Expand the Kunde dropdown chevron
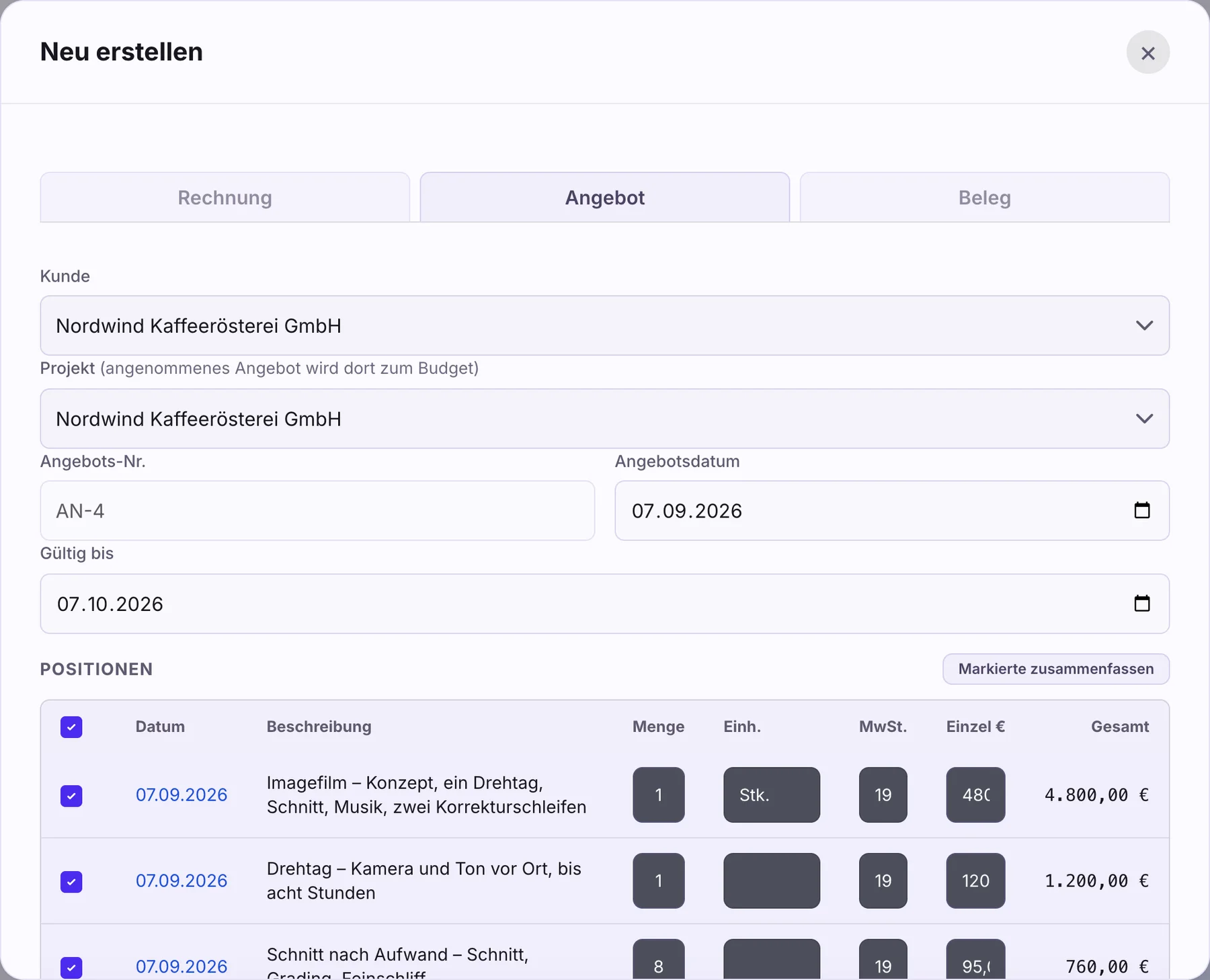Screen dimensions: 1210x980 pyautogui.click(x=1144, y=325)
